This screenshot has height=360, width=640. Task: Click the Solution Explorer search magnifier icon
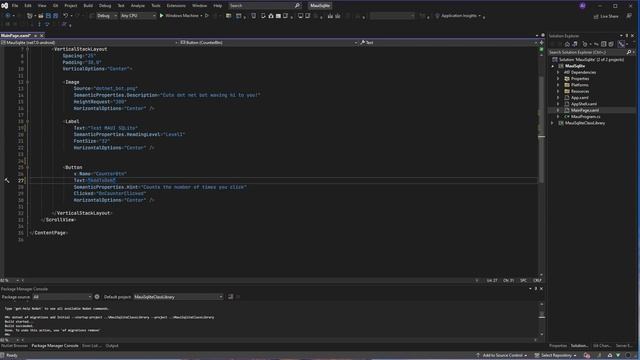629,52
